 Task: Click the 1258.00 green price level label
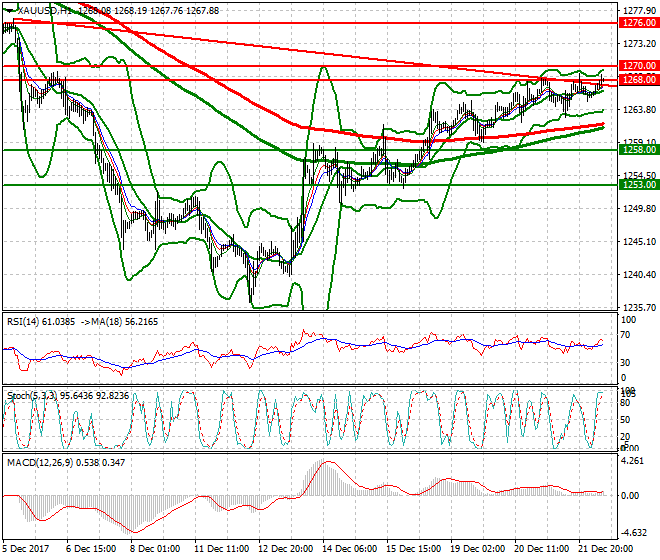tap(639, 150)
